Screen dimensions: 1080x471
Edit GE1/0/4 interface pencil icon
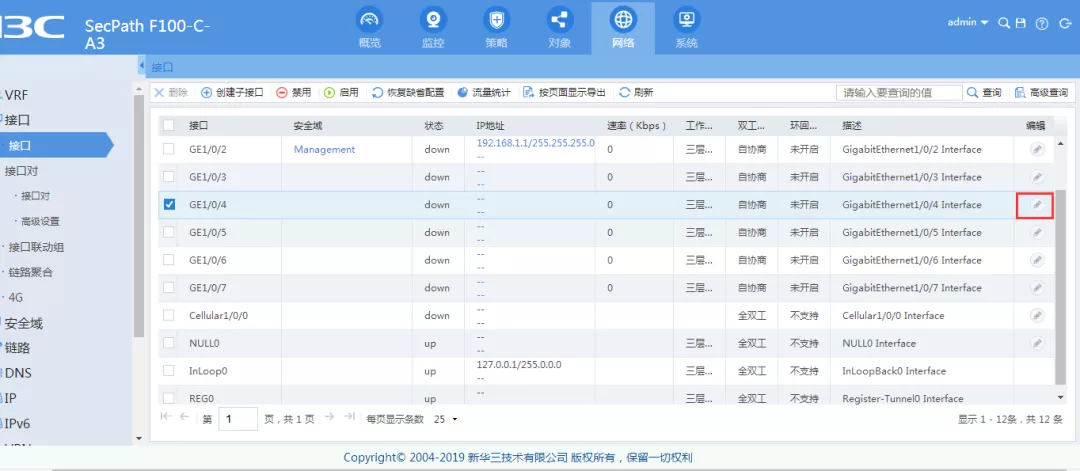click(1037, 205)
